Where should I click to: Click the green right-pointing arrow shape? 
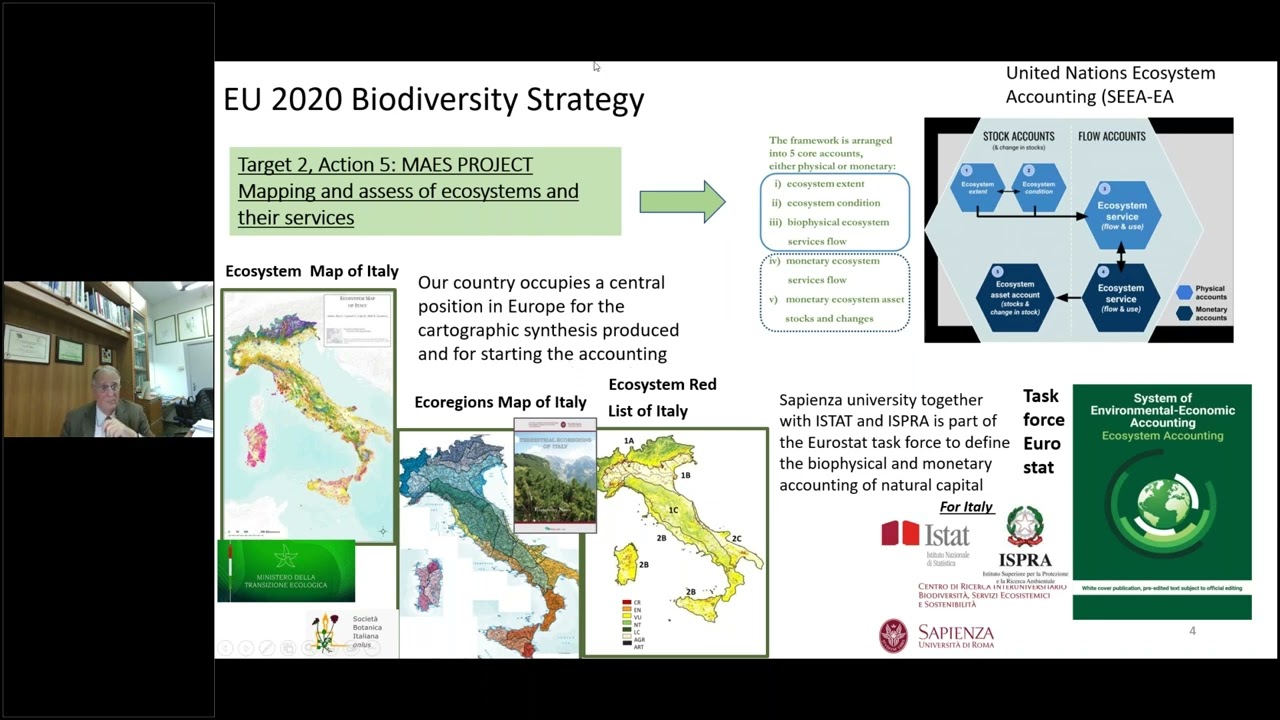pos(682,201)
